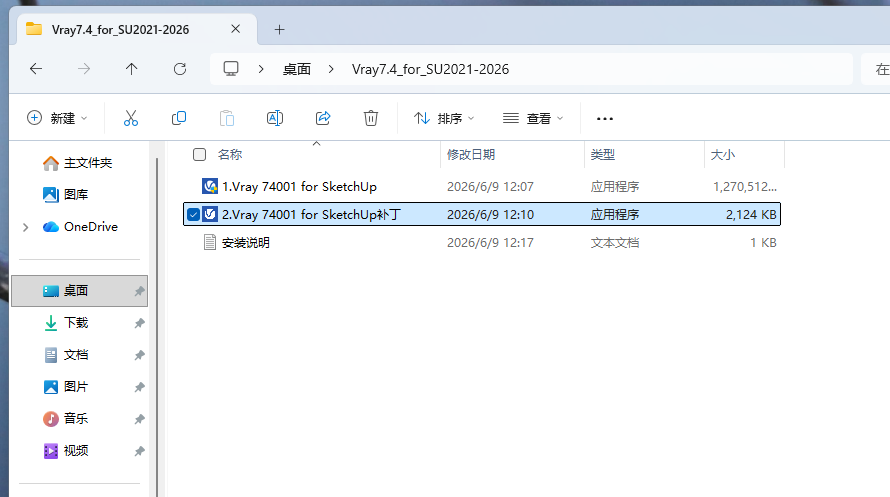Click the folder icon on the window tab
This screenshot has height=497, width=890.
click(x=34, y=29)
